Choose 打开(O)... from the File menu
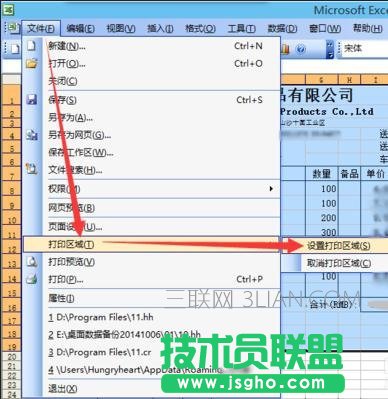 pos(151,63)
